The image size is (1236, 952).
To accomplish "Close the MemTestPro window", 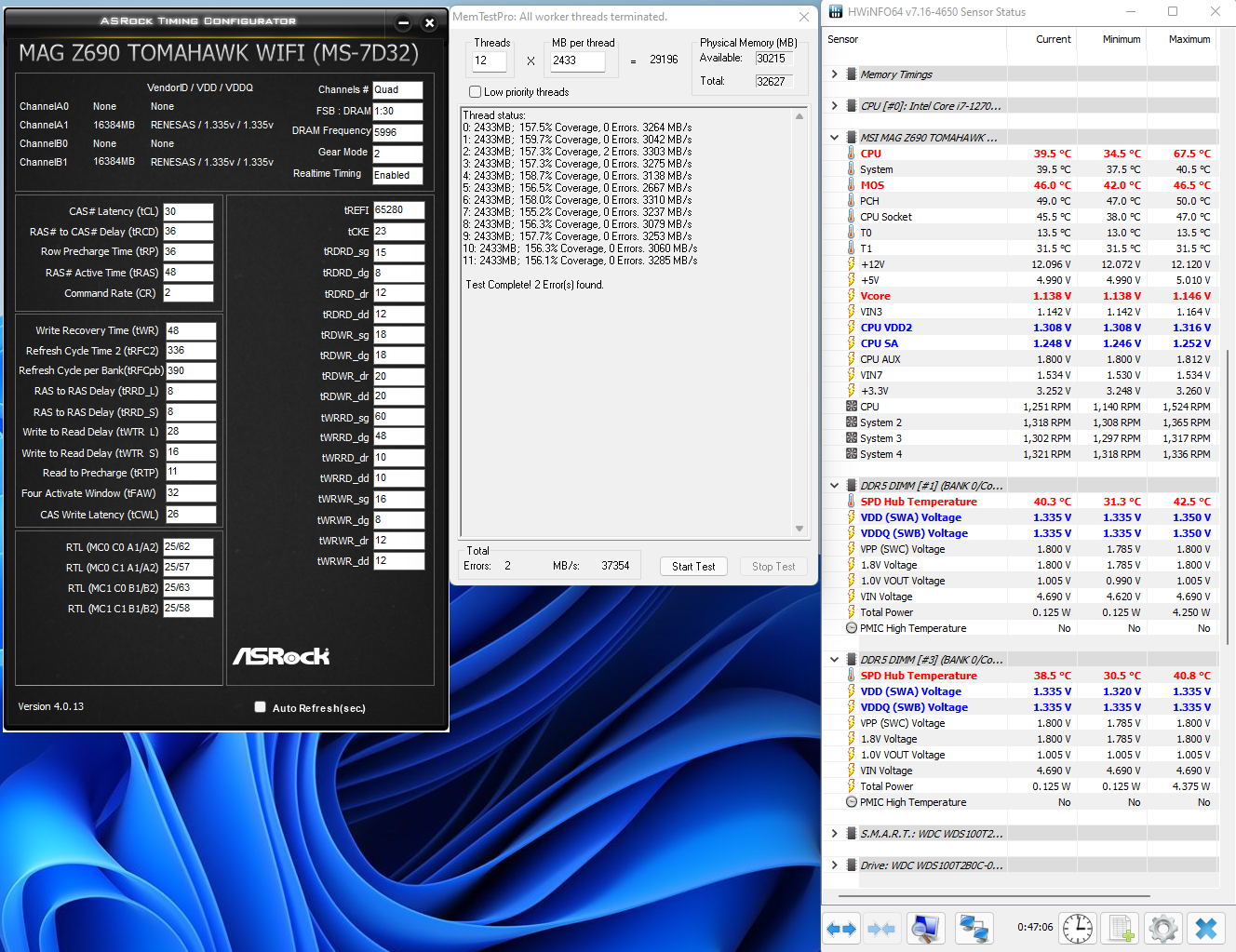I will point(804,17).
